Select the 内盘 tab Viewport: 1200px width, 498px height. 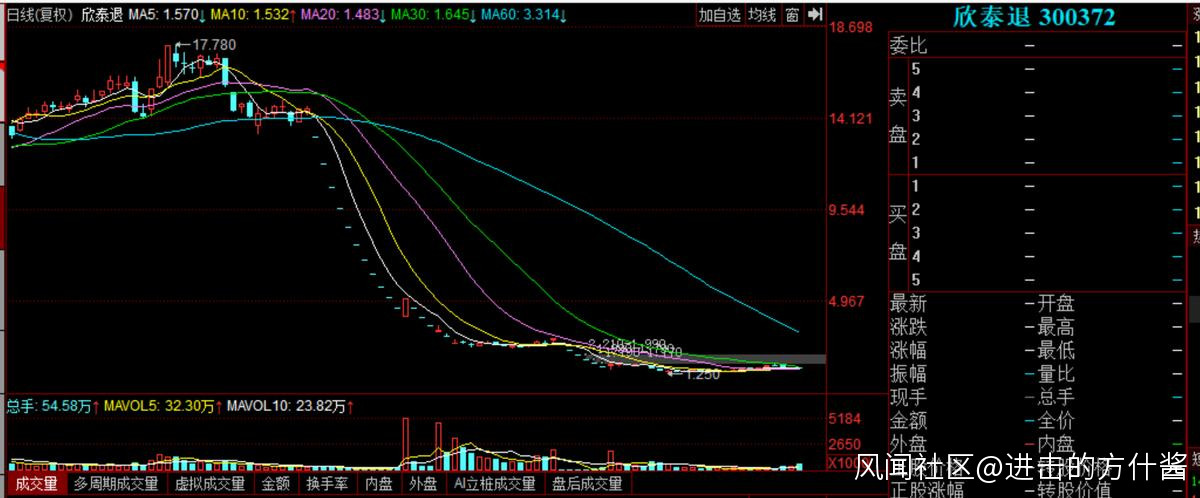pyautogui.click(x=378, y=484)
